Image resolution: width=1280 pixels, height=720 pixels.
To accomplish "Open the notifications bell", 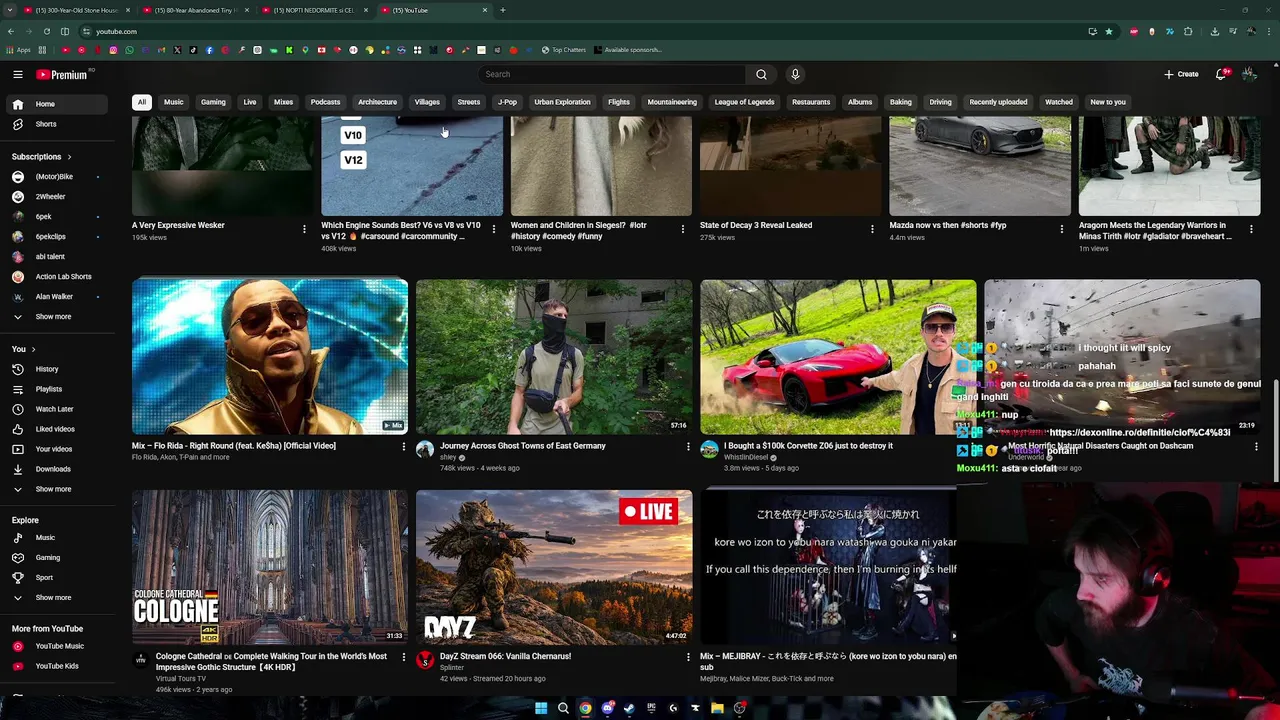I will pyautogui.click(x=1221, y=74).
